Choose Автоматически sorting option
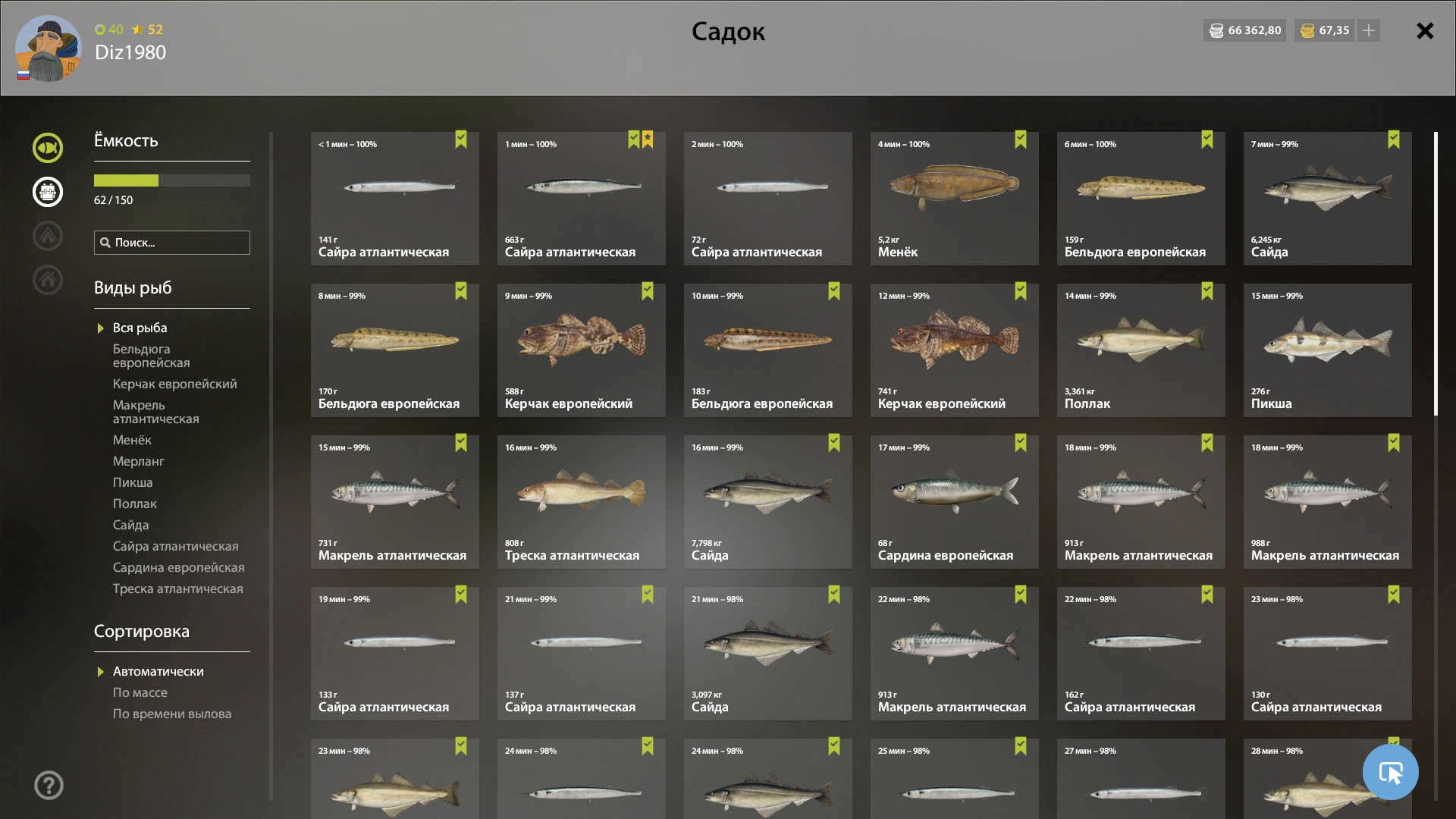 [x=158, y=671]
